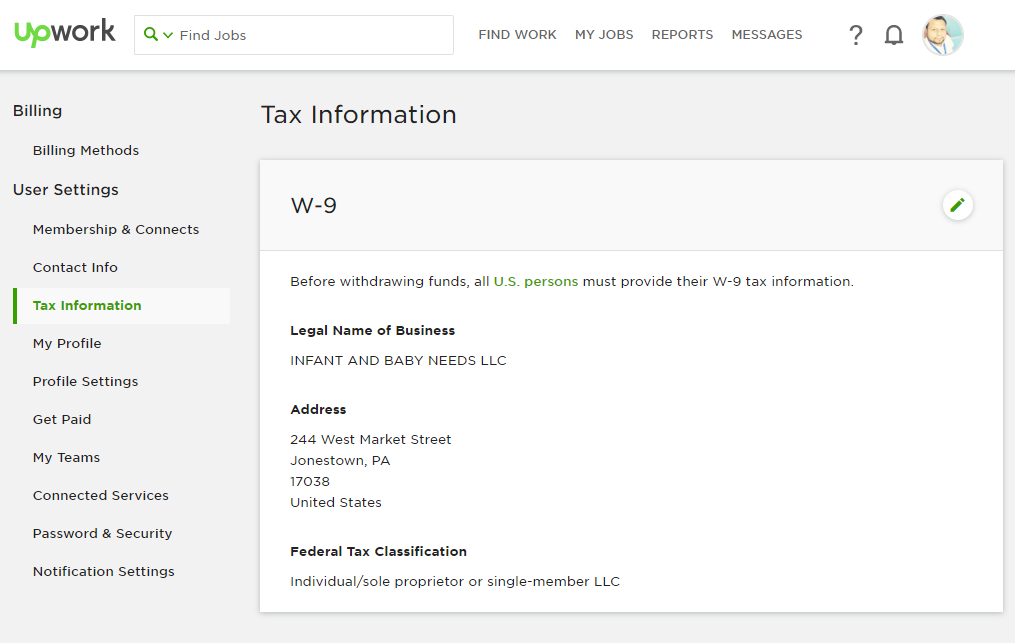Select the INFANT AND BABY NEEDS LLC text

pos(398,361)
